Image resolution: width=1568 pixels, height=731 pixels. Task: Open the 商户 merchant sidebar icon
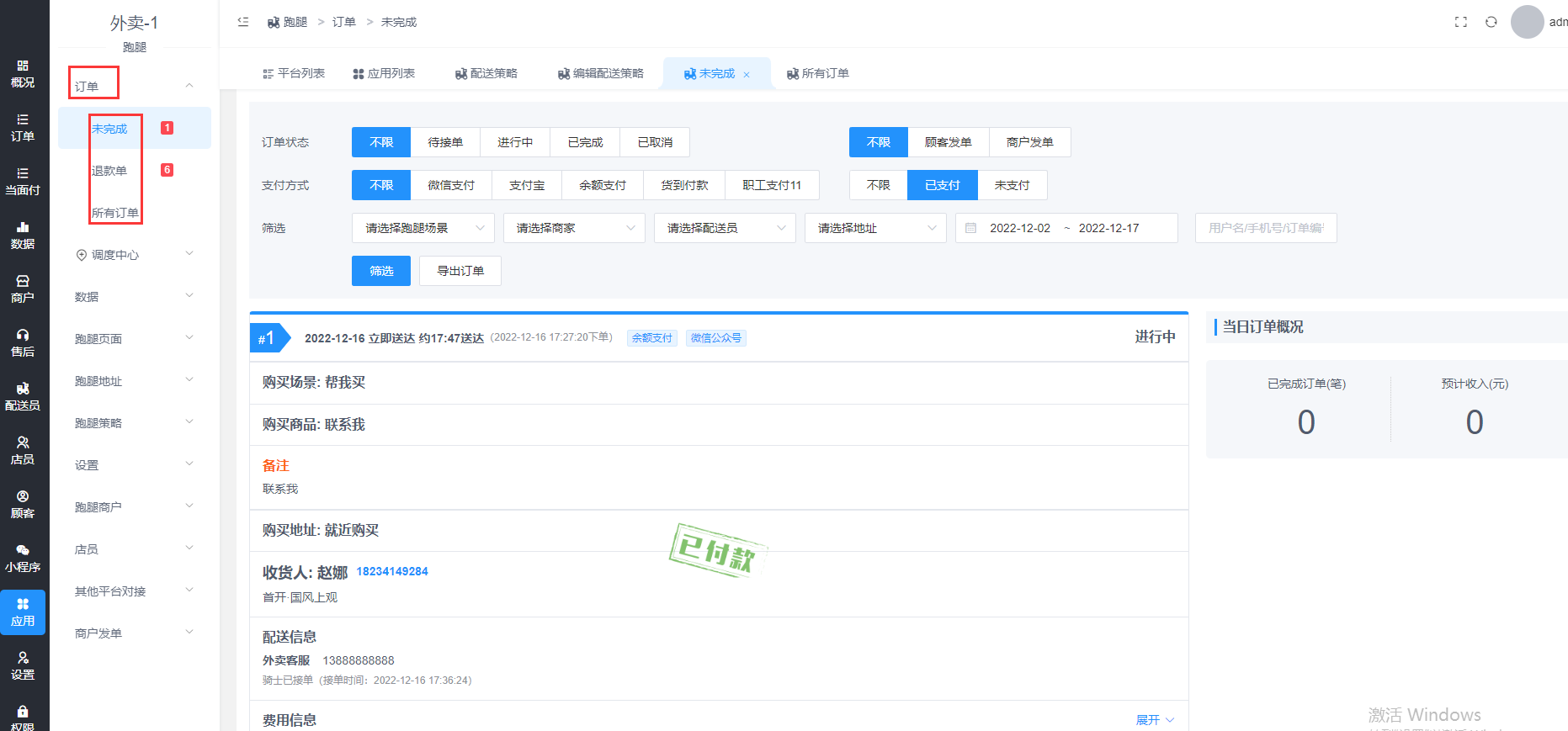tap(23, 289)
